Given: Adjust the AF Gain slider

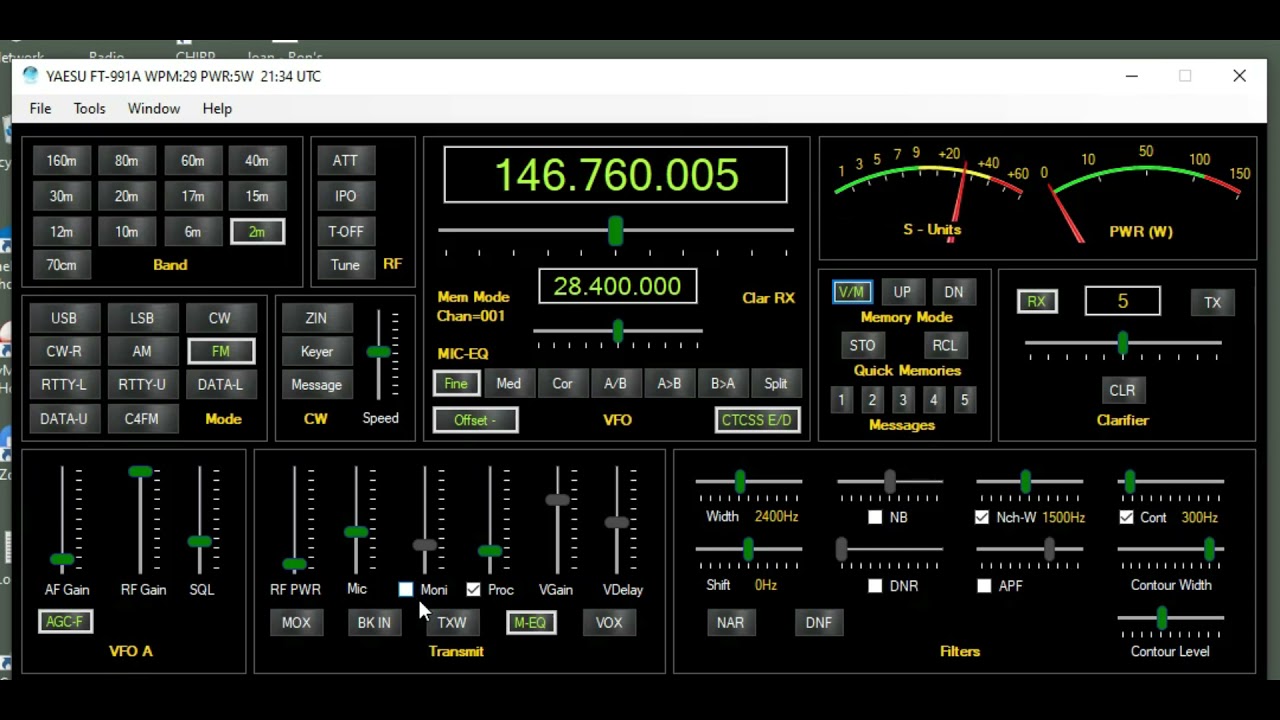Looking at the screenshot, I should [x=62, y=559].
